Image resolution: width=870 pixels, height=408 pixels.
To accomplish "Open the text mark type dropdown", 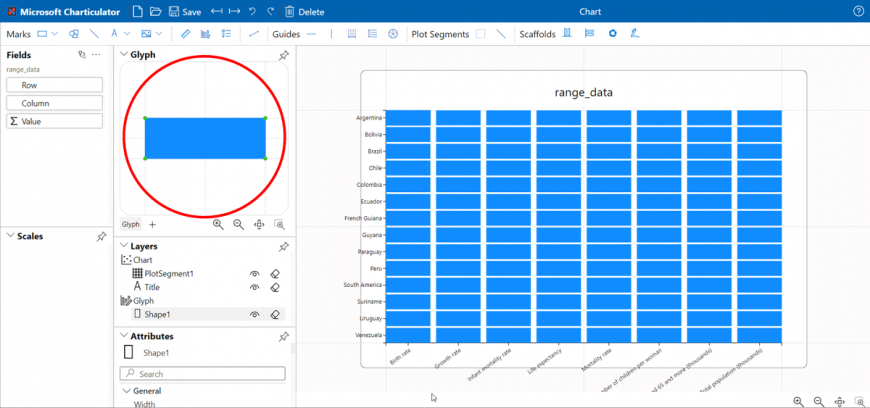I will 127,34.
